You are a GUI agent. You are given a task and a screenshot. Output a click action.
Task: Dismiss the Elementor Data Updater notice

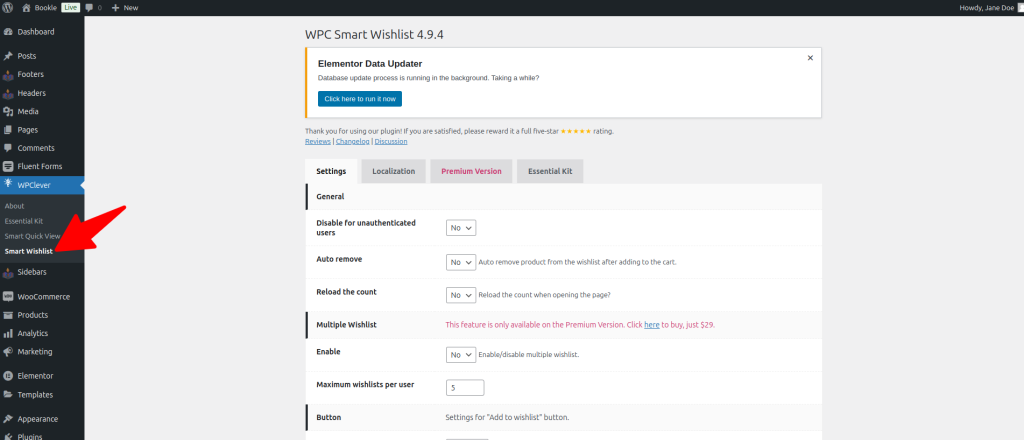coord(810,58)
